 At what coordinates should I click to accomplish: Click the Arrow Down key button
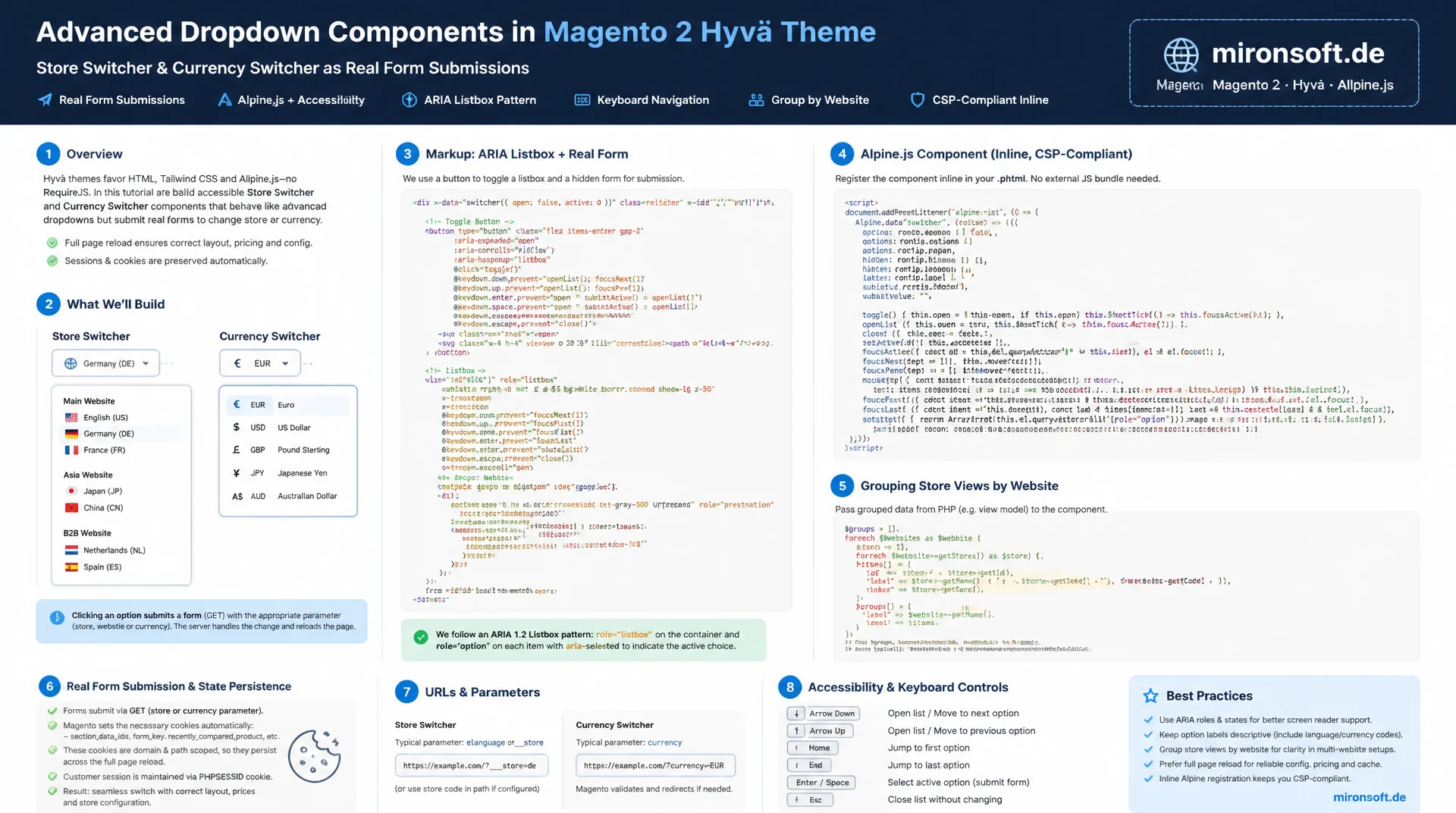click(x=824, y=714)
